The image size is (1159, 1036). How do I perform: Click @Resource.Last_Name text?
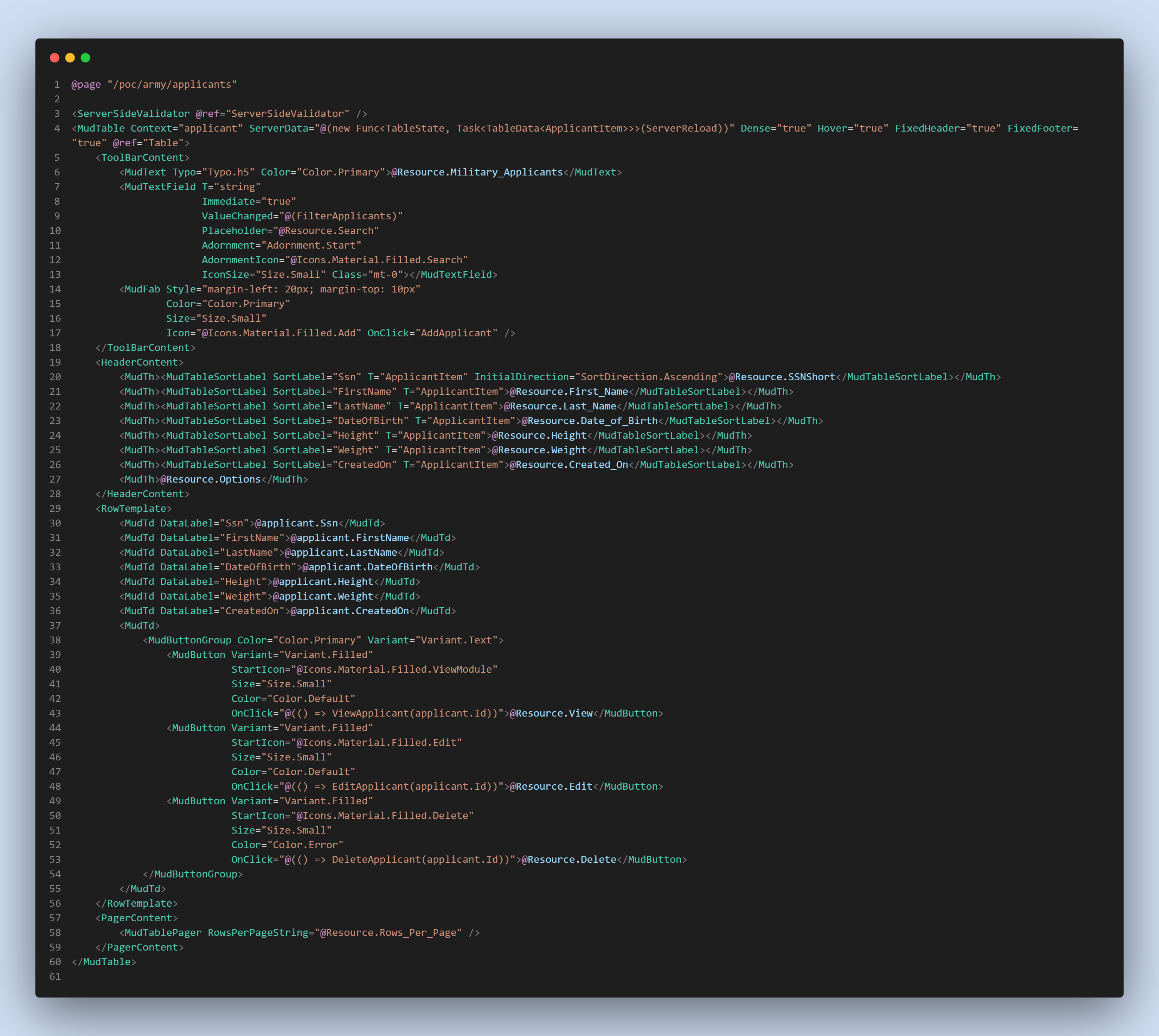point(560,406)
